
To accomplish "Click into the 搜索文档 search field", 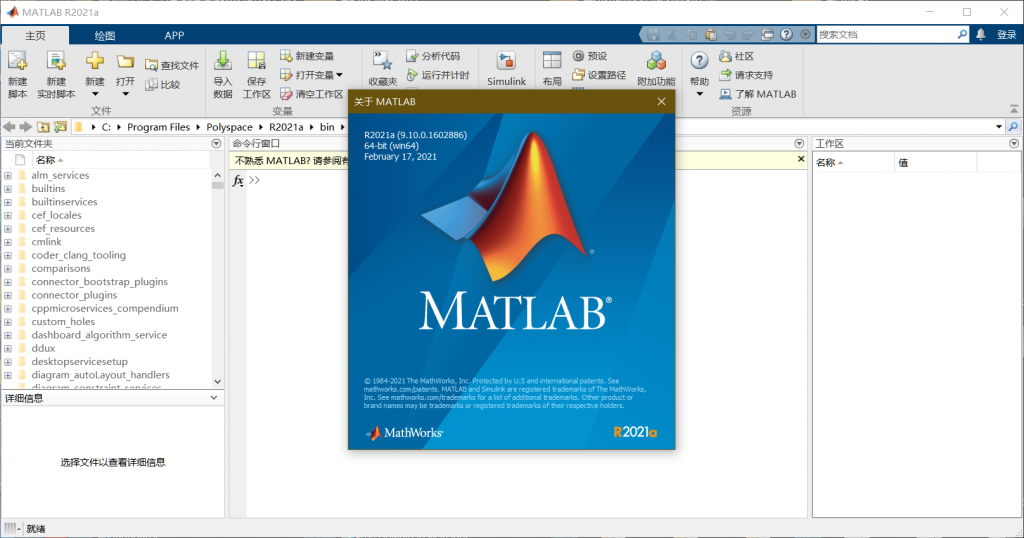I will point(886,35).
